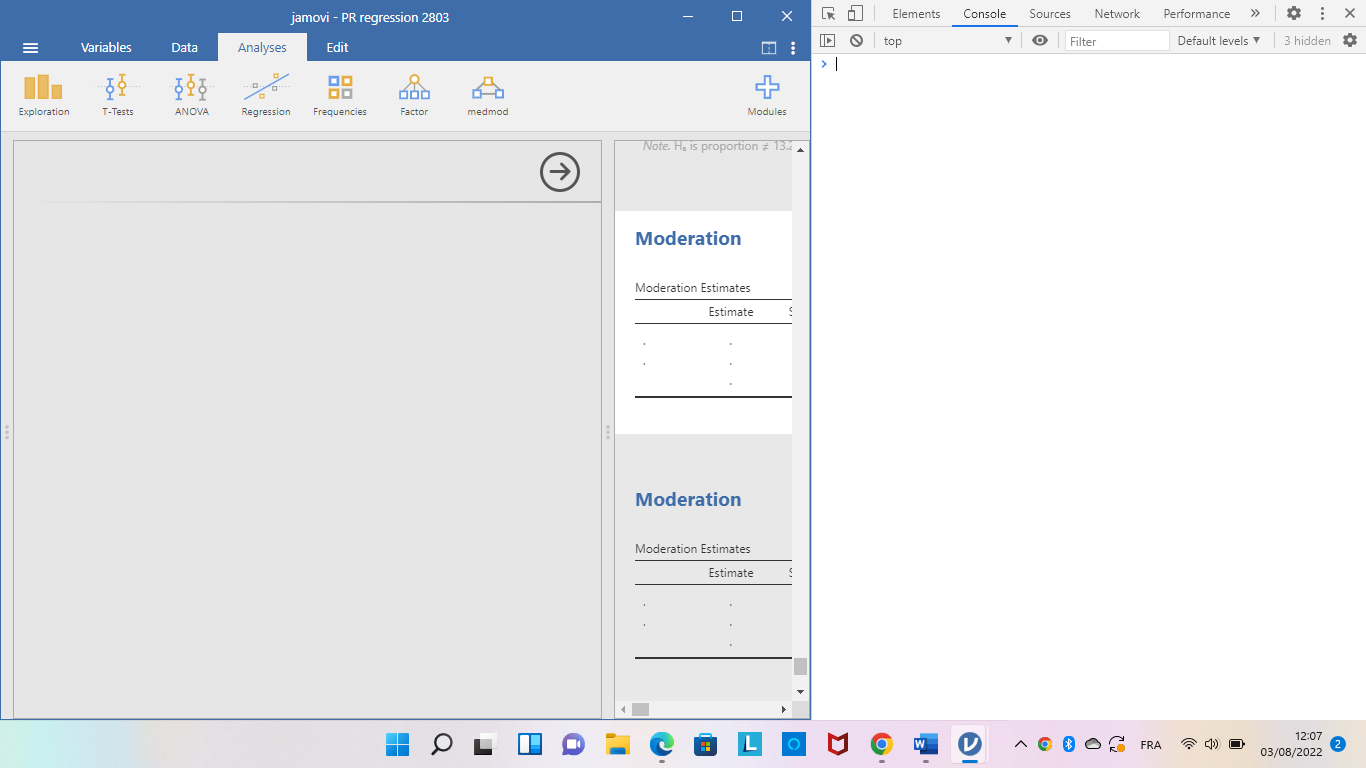Screen dimensions: 1366x768
Task: Toggle the live expression eye icon
Action: tap(1040, 41)
